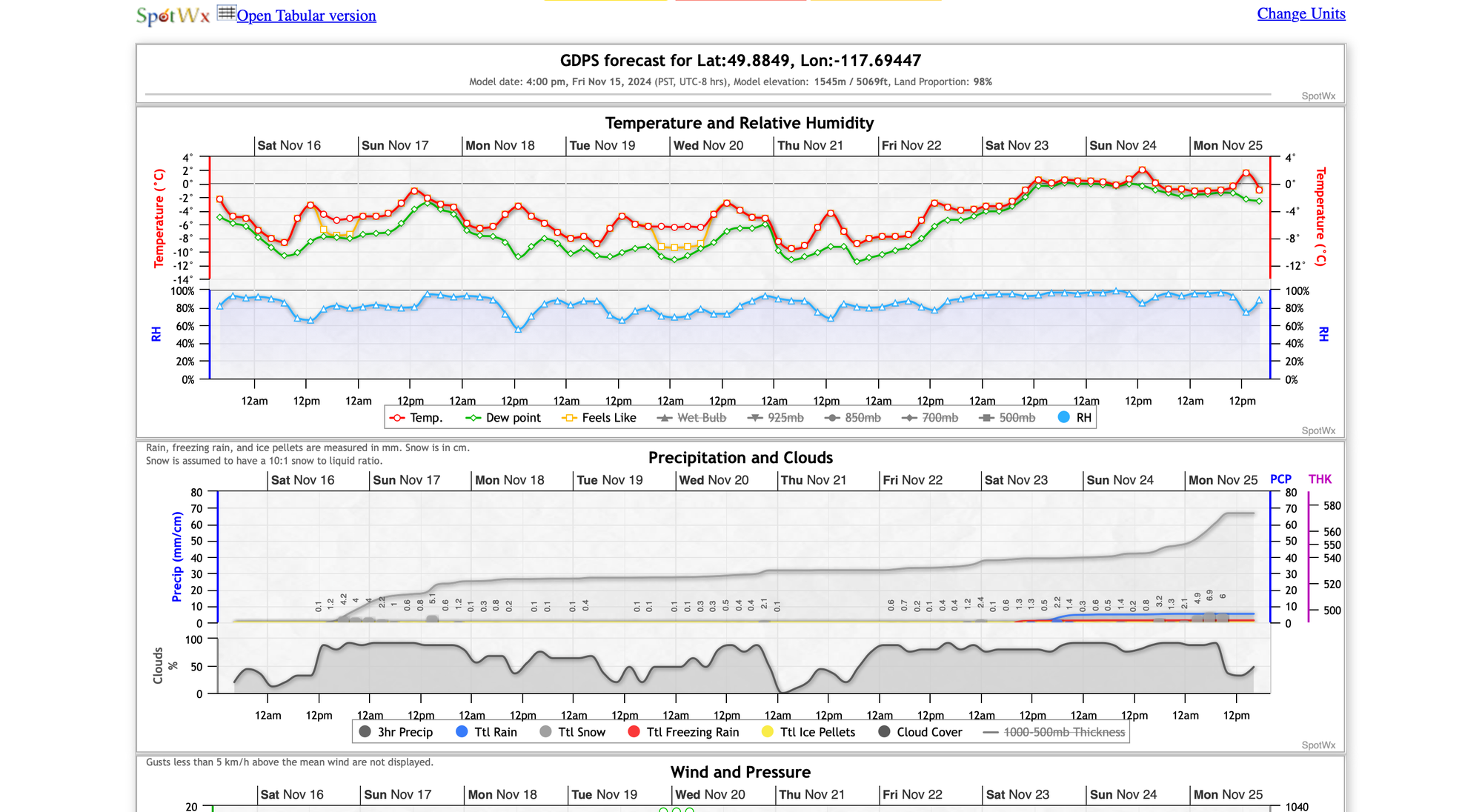Show the 925mb temperature series

[x=776, y=418]
